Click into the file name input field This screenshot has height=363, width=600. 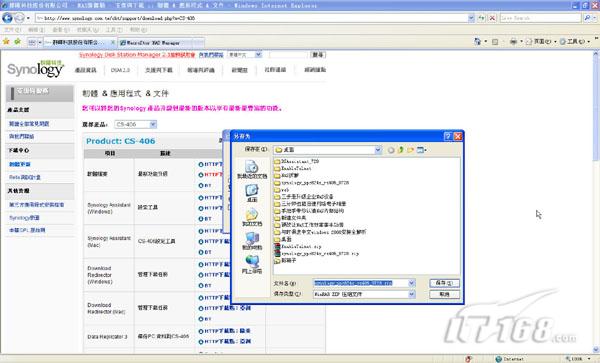pyautogui.click(x=360, y=283)
